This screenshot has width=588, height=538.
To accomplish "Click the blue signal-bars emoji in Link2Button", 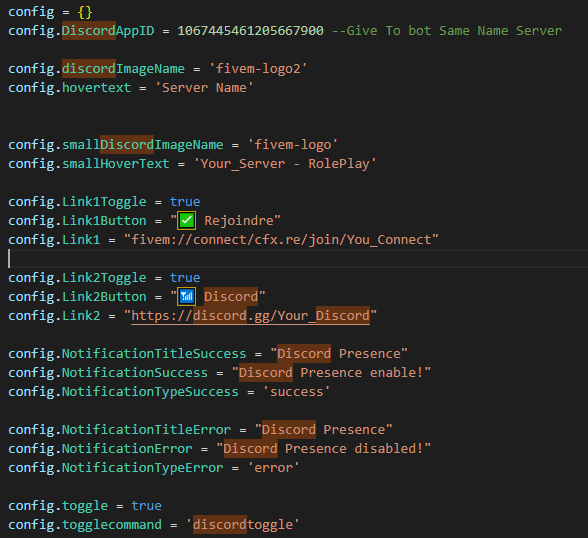I will [x=186, y=297].
